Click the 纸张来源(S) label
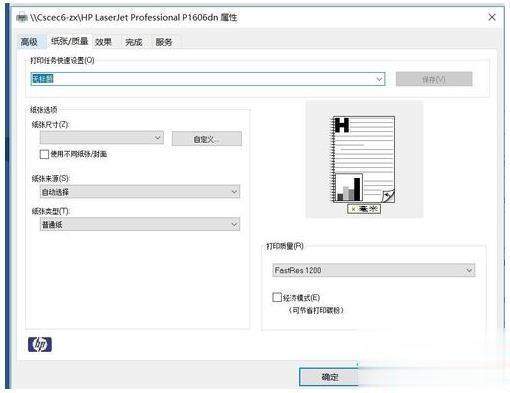 tap(51, 179)
